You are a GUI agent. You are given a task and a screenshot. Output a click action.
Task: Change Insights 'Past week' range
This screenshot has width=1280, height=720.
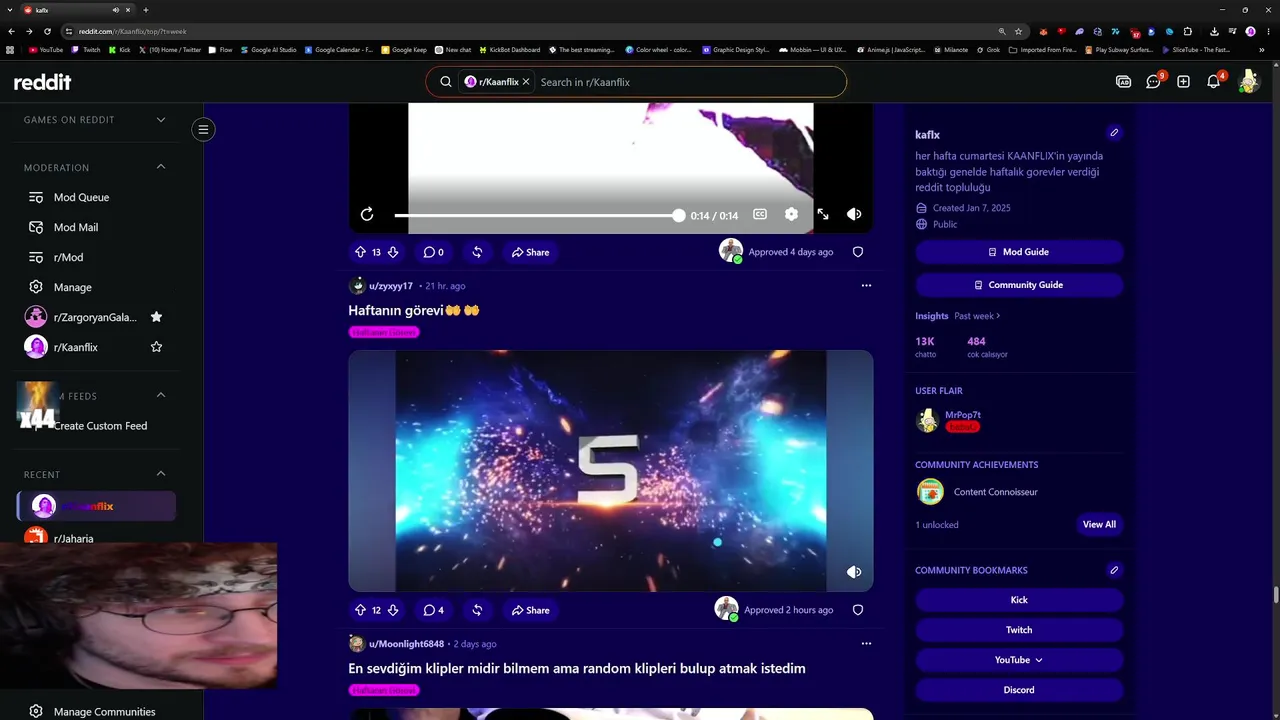click(977, 316)
